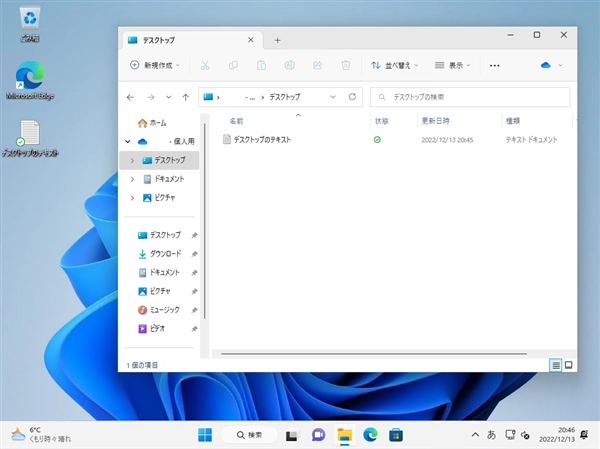Click the Delete trash icon
Screen dimensions: 600x449
(x=346, y=65)
